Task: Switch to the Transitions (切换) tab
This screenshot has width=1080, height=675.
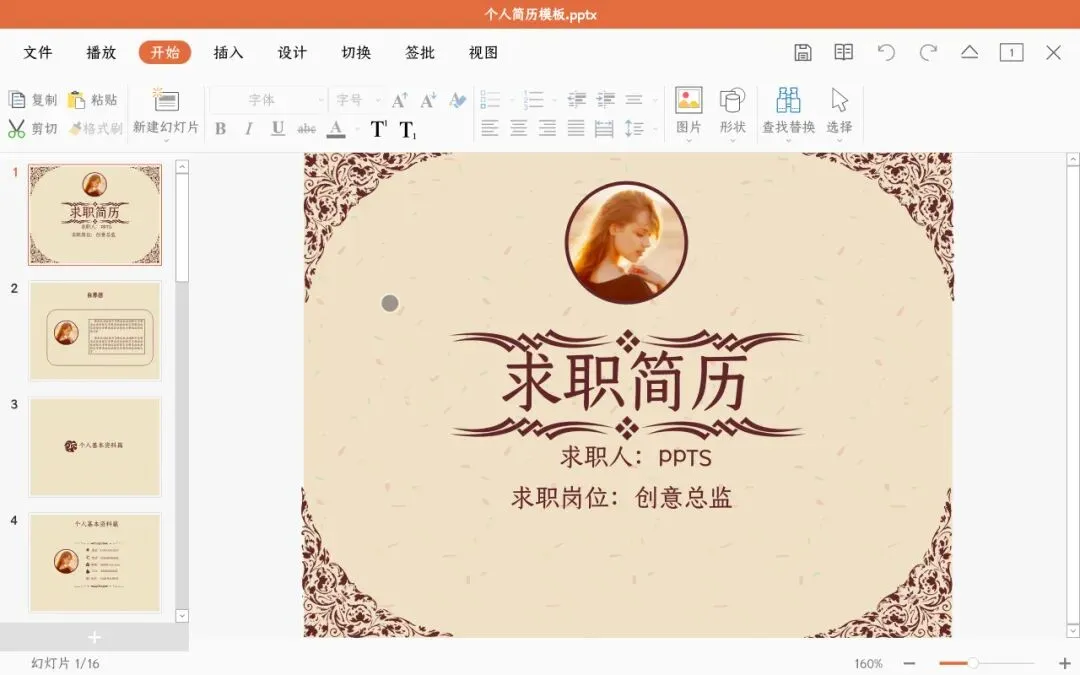Action: click(x=356, y=52)
